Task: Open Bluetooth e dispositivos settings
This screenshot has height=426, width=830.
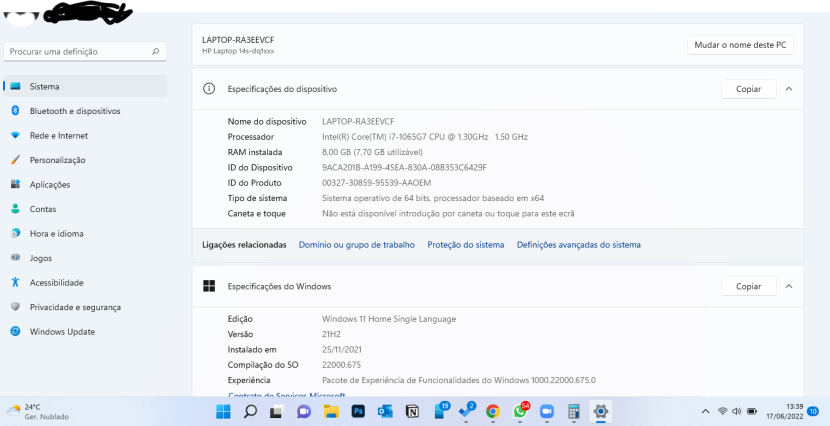Action: [x=85, y=111]
